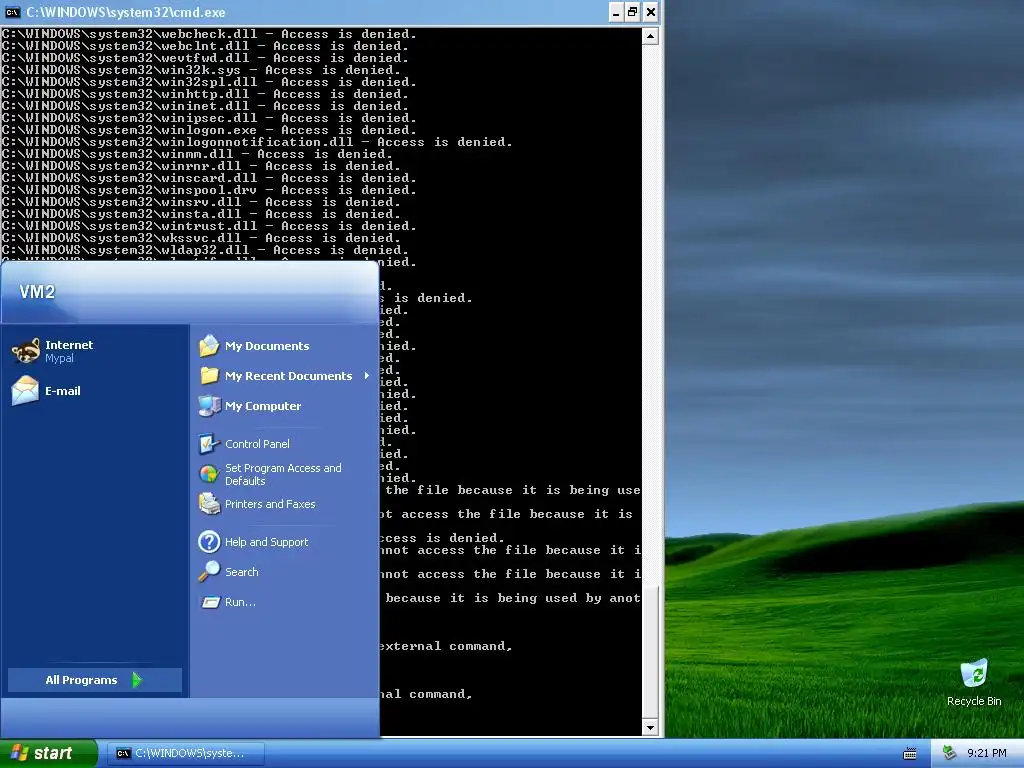Click the winlogon.exe access denied line
1024x768 pixels.
coord(204,130)
